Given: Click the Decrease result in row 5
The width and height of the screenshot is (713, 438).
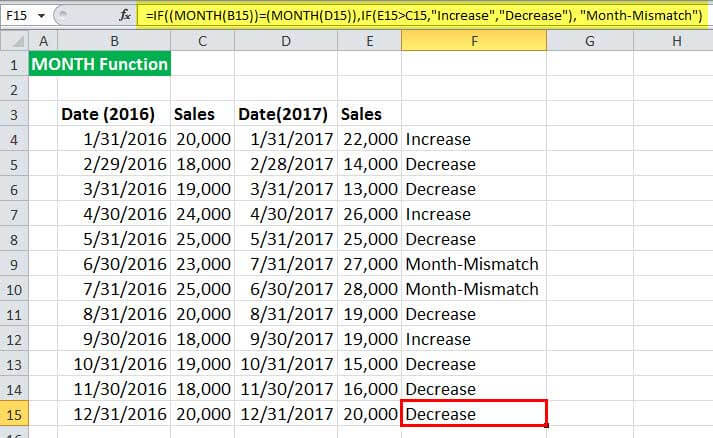Looking at the screenshot, I should pos(474,164).
